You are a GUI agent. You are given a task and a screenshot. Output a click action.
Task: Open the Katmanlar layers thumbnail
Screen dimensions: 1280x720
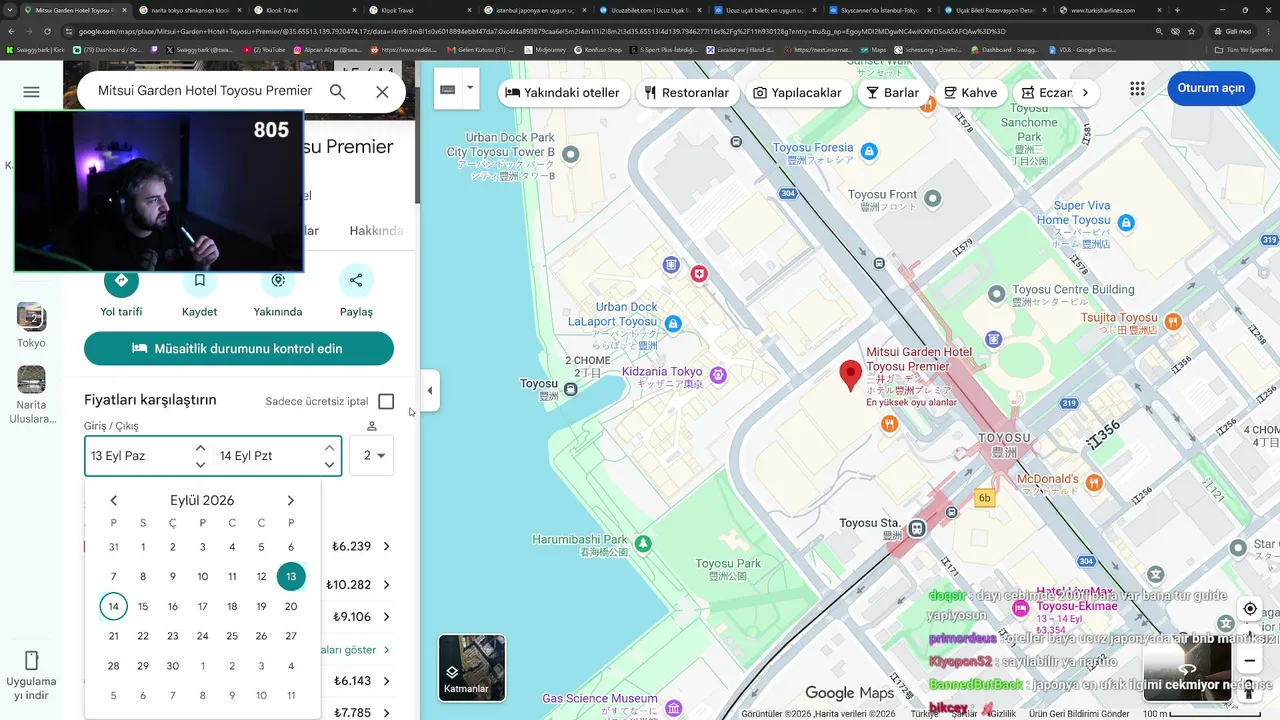[x=472, y=668]
